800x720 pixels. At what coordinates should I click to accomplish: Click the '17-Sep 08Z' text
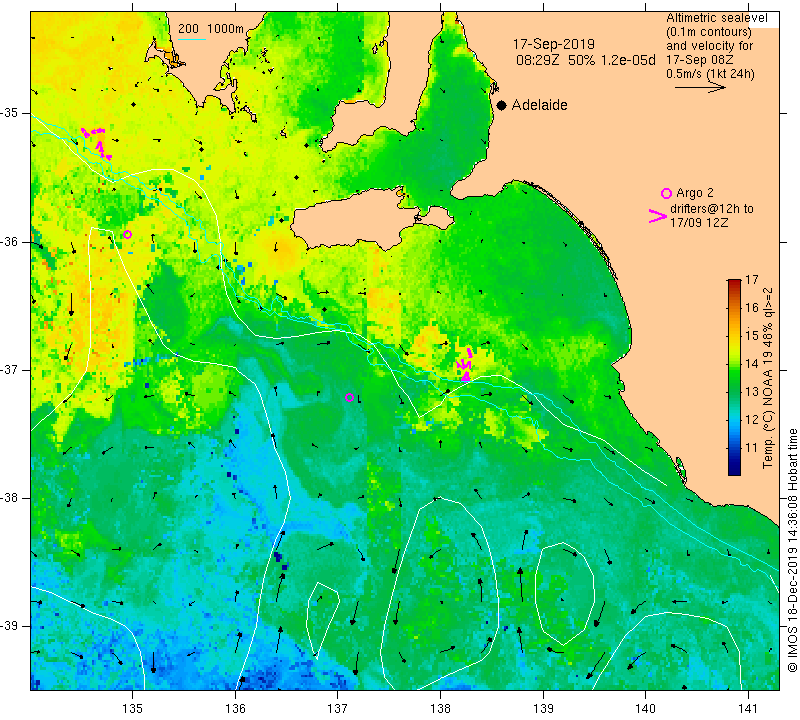point(699,60)
